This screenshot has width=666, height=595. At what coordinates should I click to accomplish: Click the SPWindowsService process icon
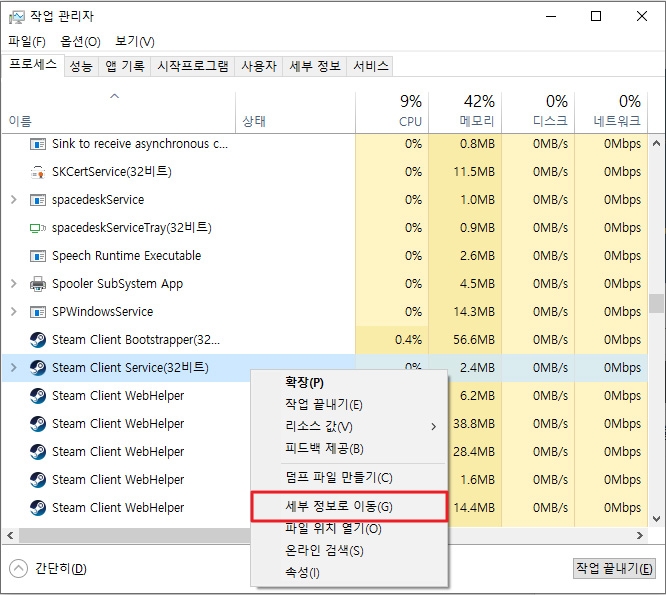tap(38, 312)
